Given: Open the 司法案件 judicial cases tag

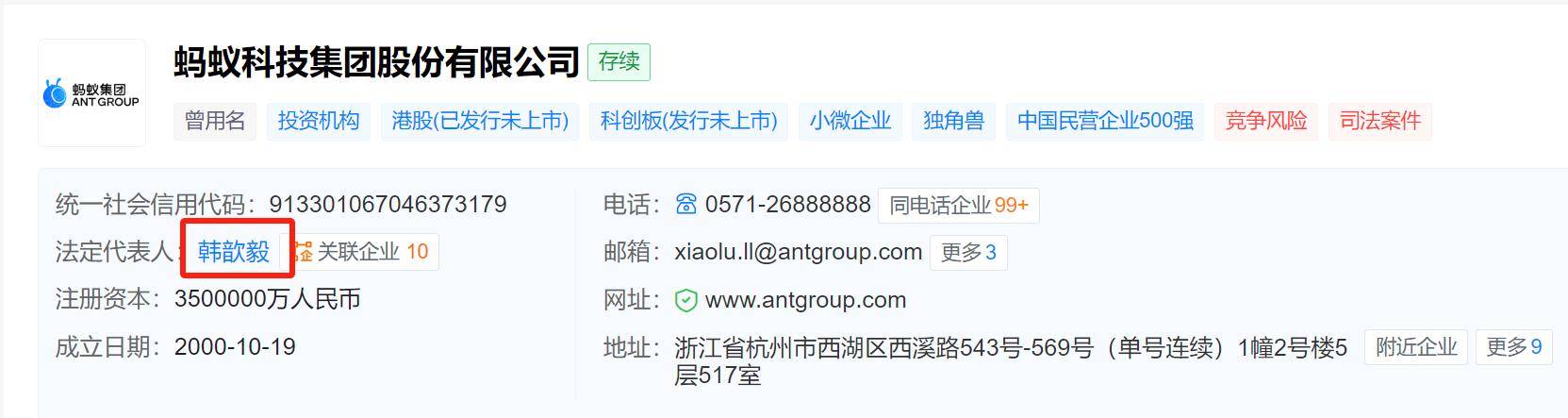Looking at the screenshot, I should click(x=1380, y=121).
